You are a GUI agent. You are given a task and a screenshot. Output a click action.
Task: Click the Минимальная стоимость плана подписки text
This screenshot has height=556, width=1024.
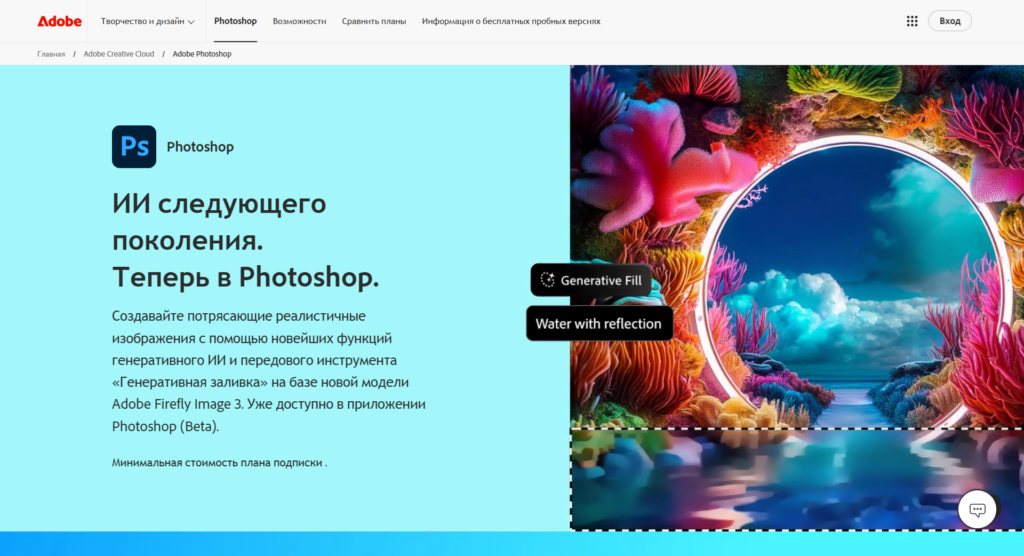219,463
